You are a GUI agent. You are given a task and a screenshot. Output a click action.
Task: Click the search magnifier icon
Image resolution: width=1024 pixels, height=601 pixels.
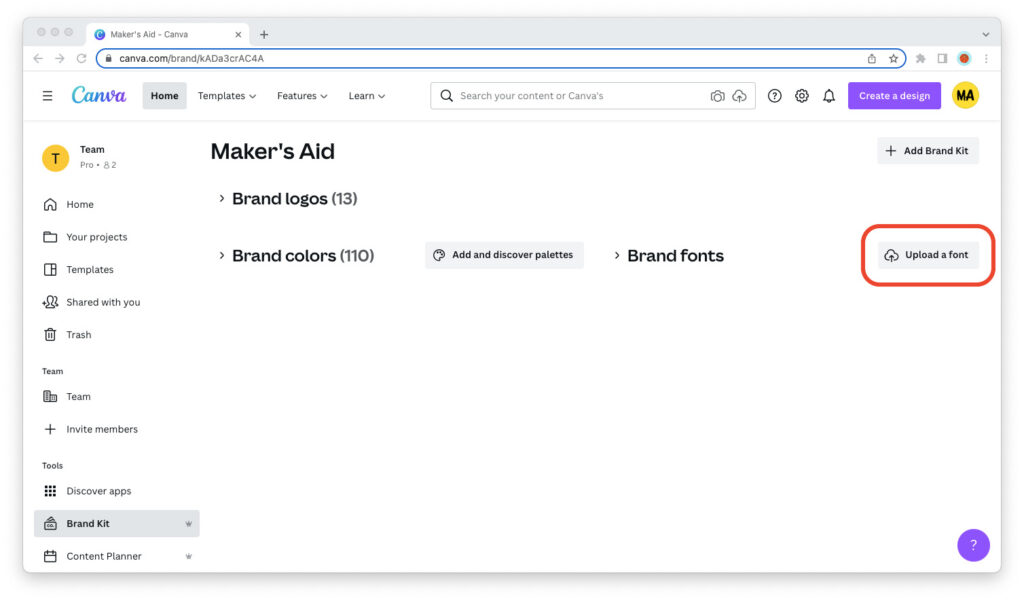(447, 96)
